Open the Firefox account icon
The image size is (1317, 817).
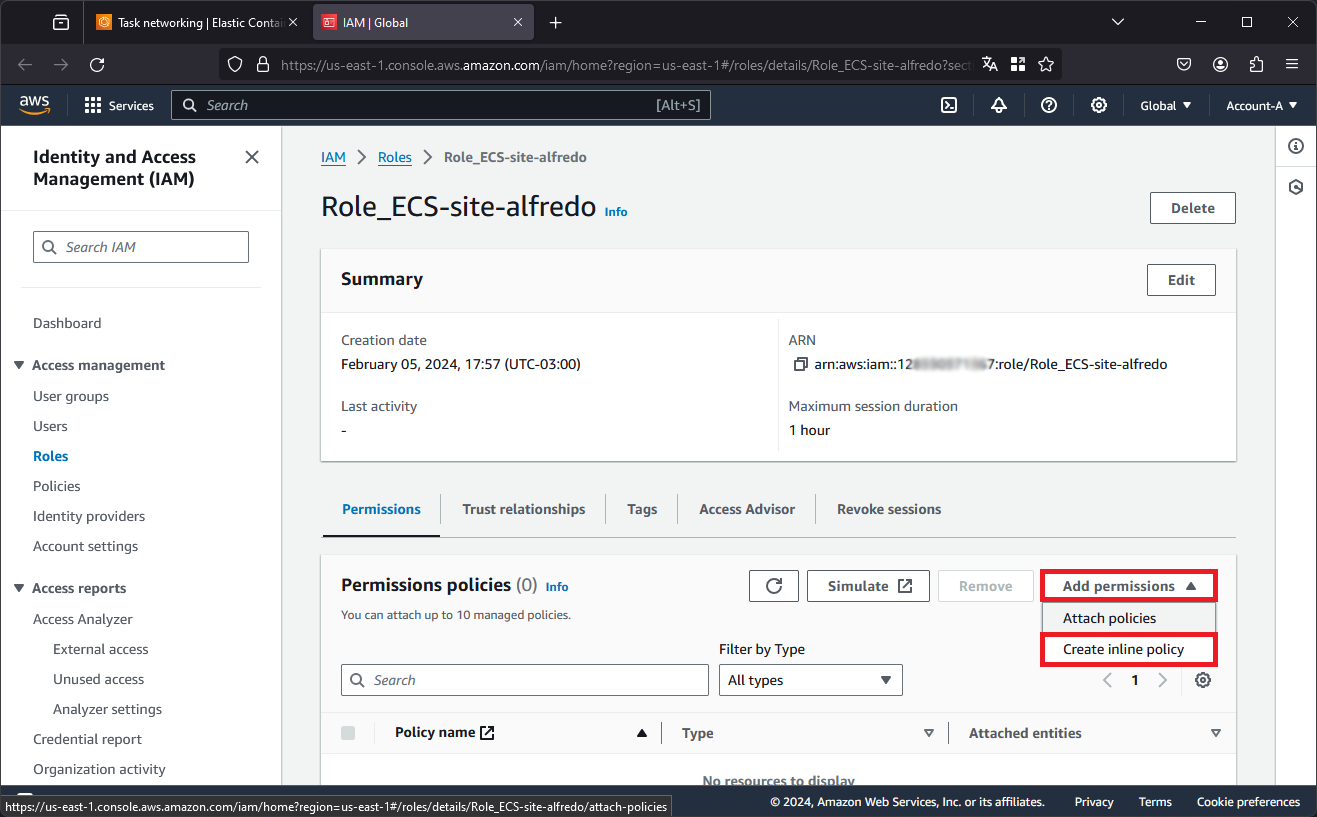1221,64
